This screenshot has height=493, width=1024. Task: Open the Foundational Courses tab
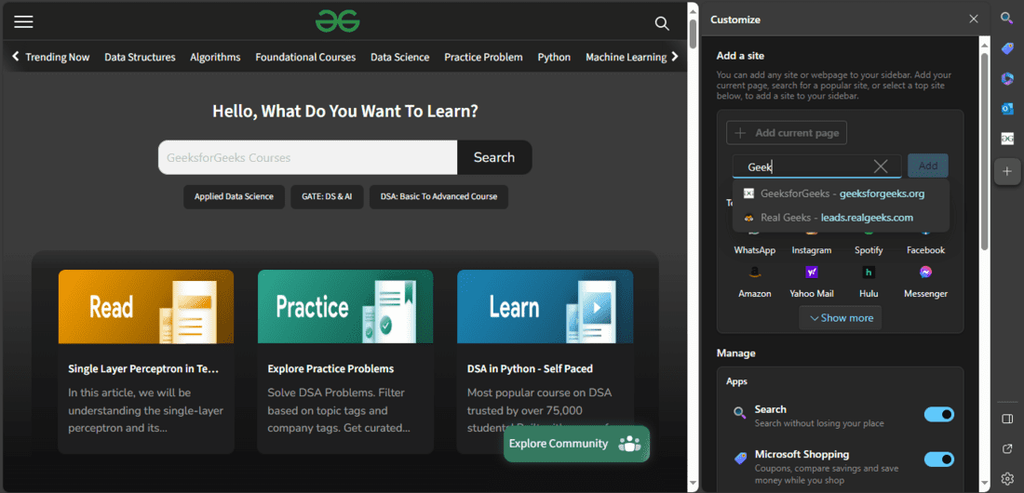(306, 57)
